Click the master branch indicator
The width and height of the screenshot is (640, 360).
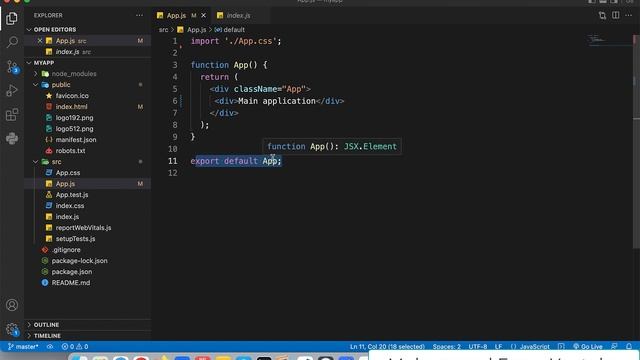pos(23,347)
